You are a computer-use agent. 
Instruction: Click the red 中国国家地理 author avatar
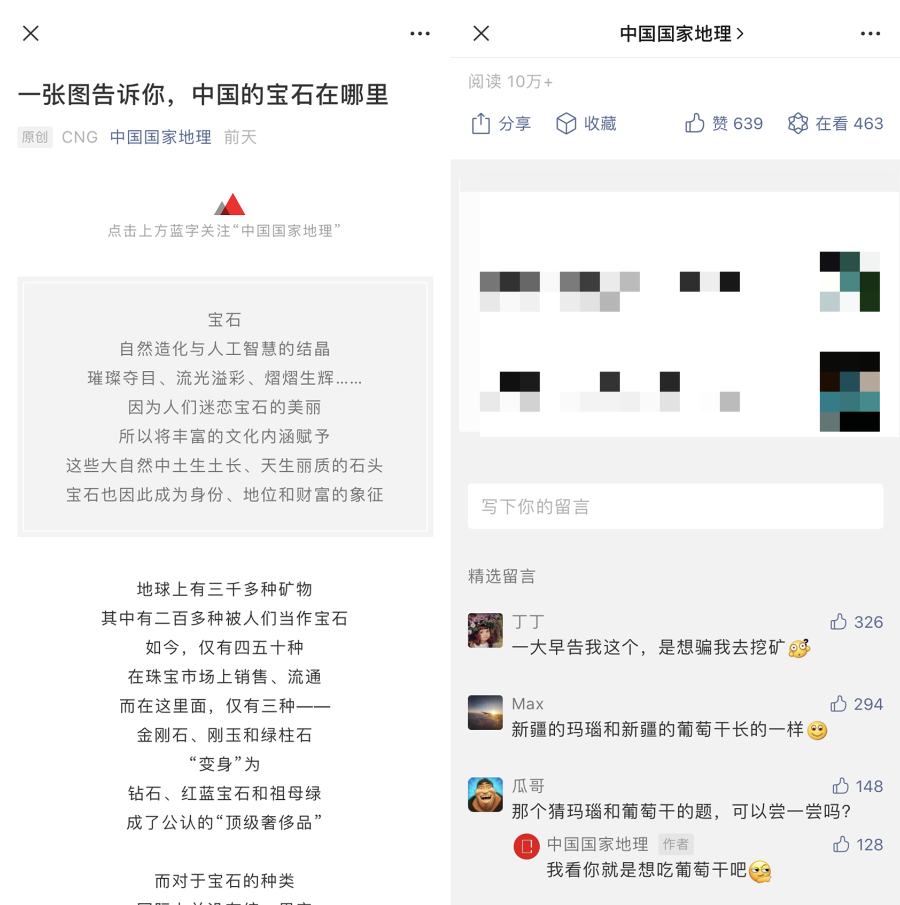coord(526,846)
